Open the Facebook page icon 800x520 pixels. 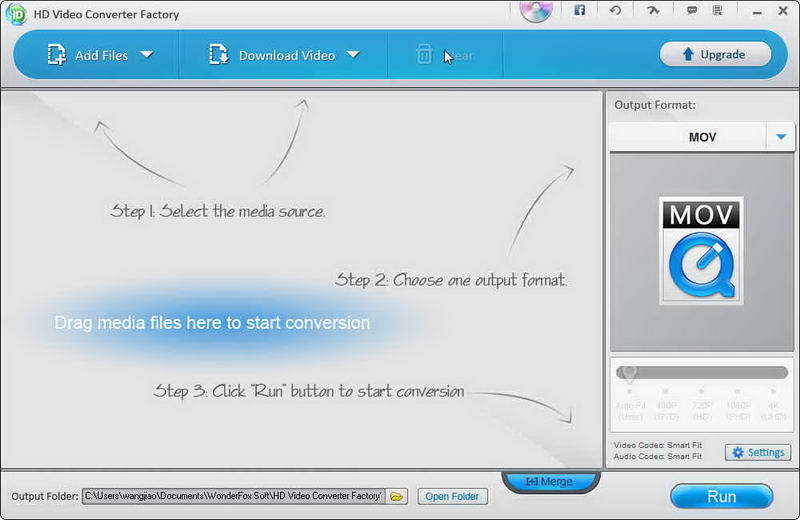point(580,10)
